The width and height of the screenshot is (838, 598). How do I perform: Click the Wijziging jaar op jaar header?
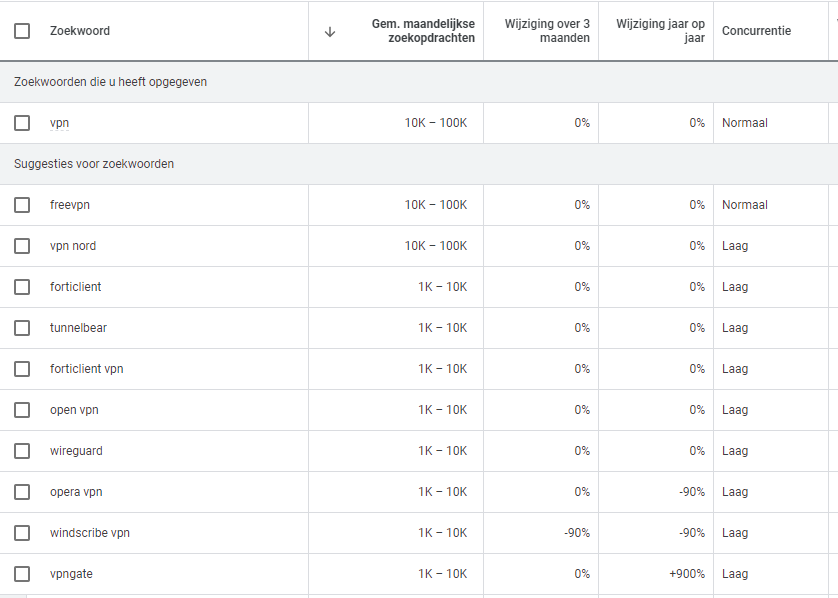[x=660, y=31]
